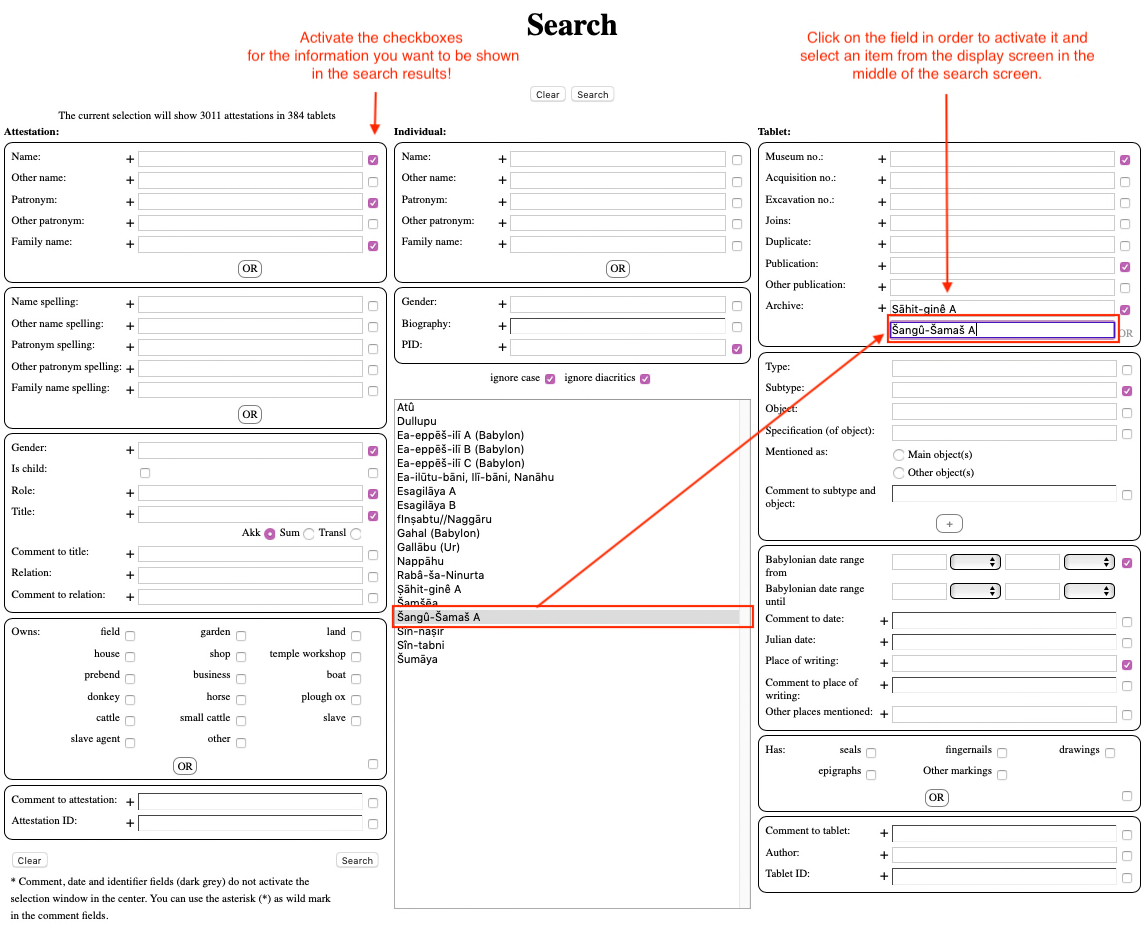This screenshot has height=933, width=1146.
Task: Click the plus icon beside Author
Action: click(884, 855)
